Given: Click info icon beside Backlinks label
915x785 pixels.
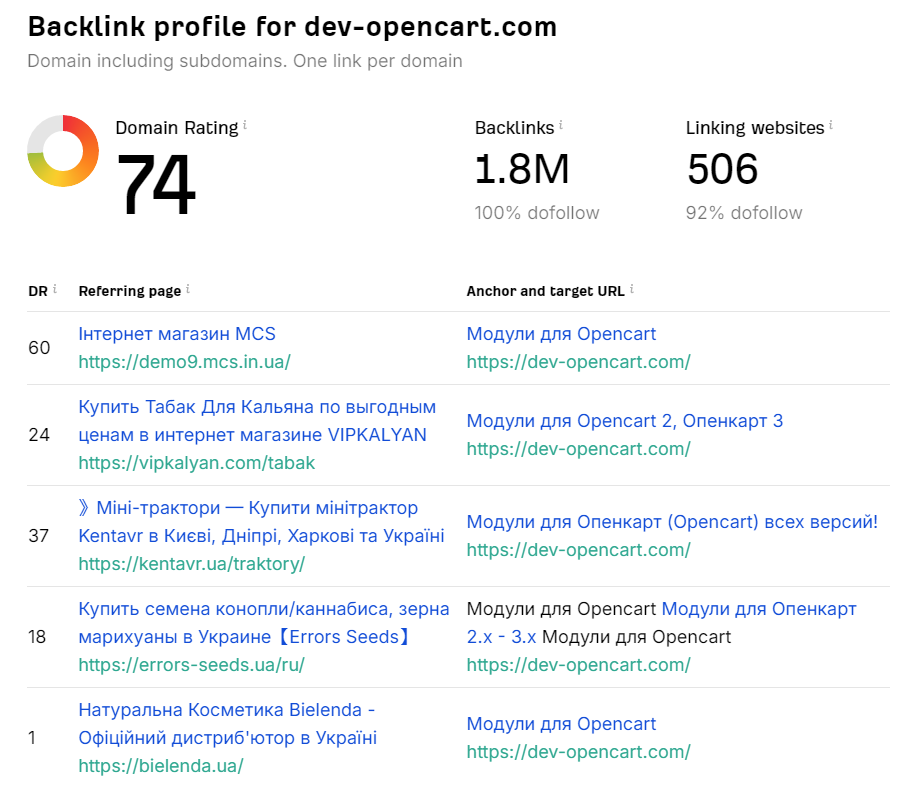Looking at the screenshot, I should point(561,124).
